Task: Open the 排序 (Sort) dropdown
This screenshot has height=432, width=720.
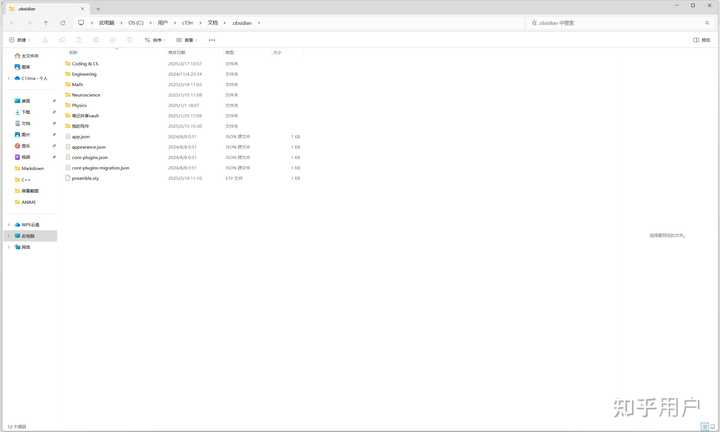Action: (155, 40)
